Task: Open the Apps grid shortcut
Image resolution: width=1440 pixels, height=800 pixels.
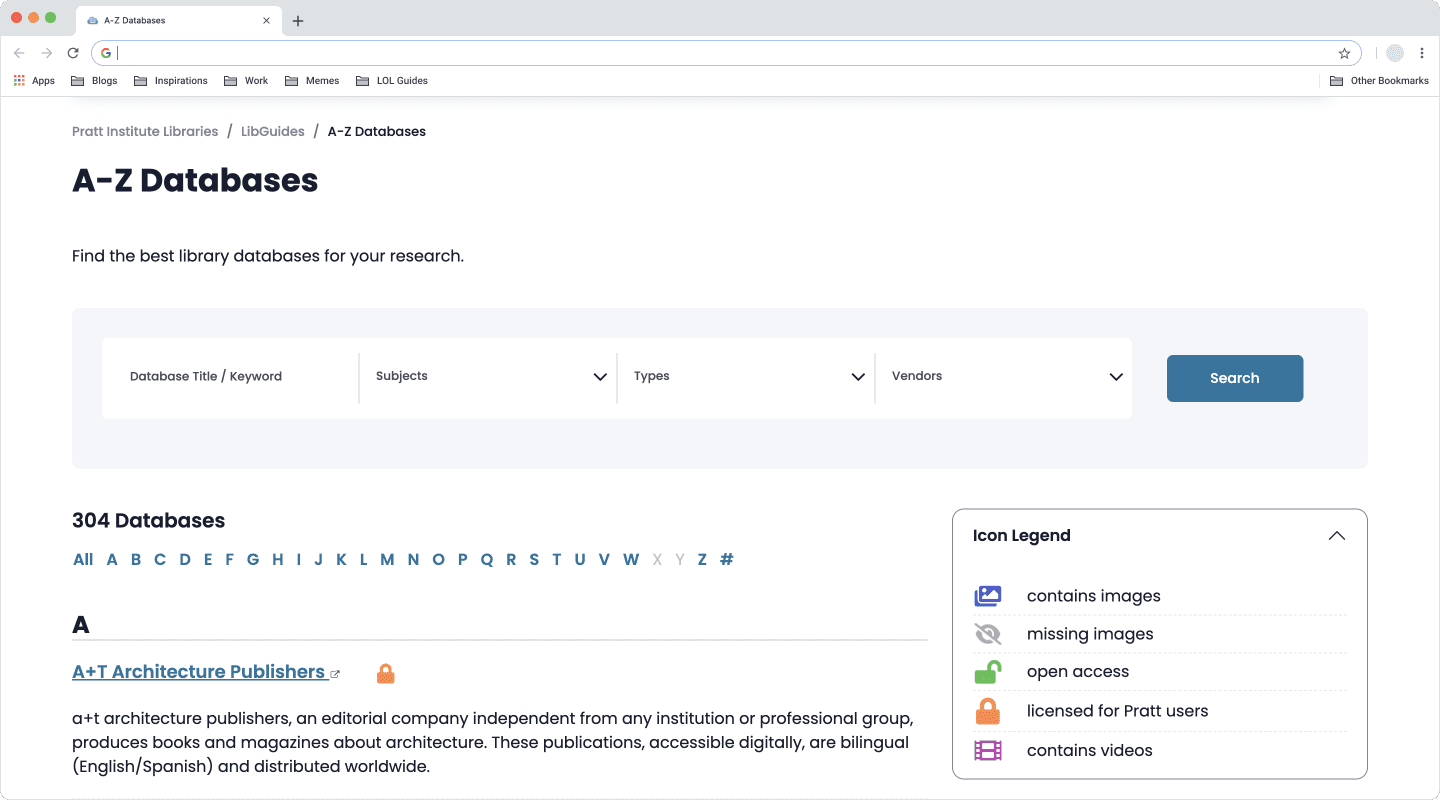Action: pos(34,81)
